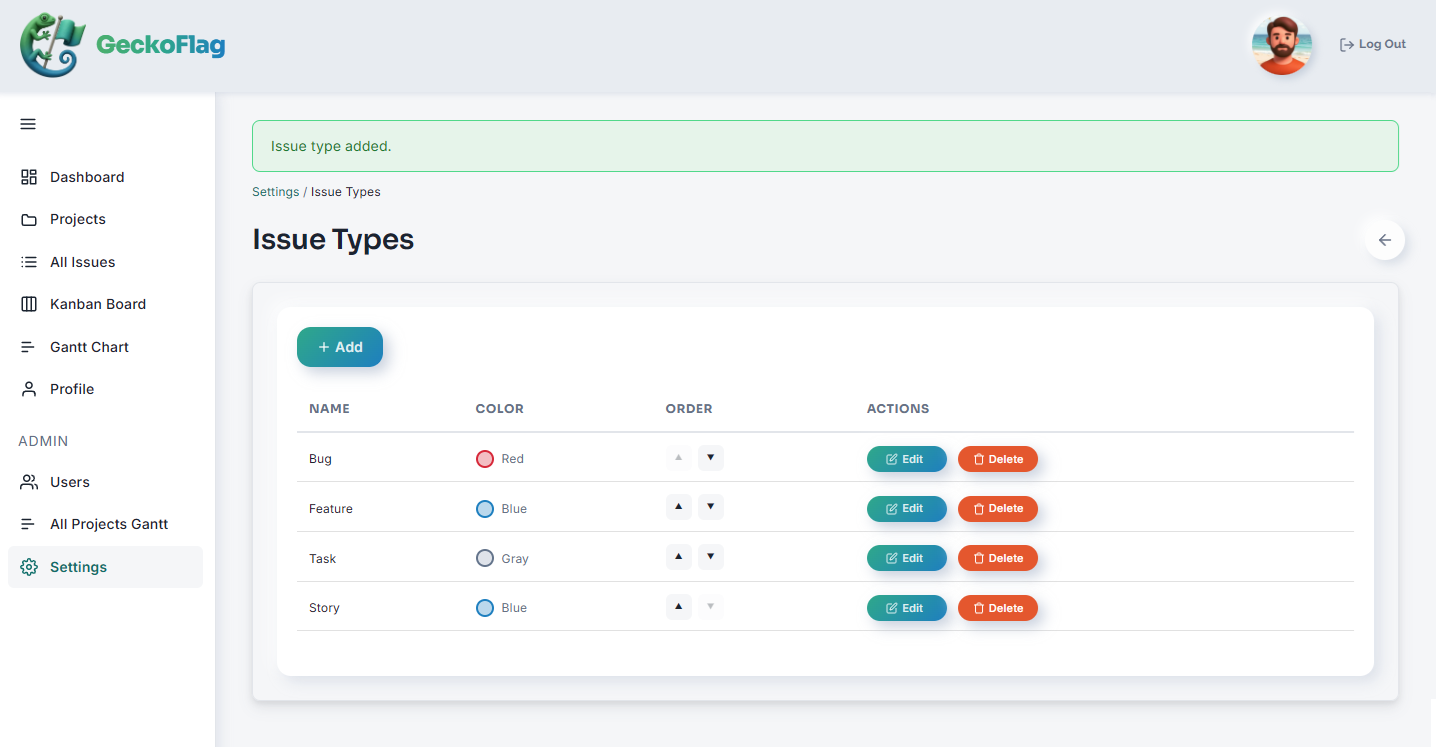Delete the Task issue type
This screenshot has height=747, width=1436.
998,558
